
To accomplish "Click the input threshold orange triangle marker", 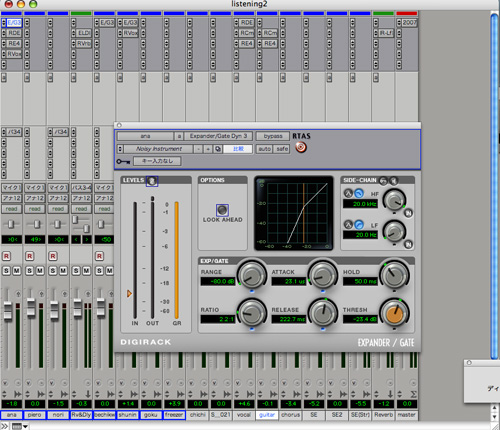I will click(x=129, y=294).
